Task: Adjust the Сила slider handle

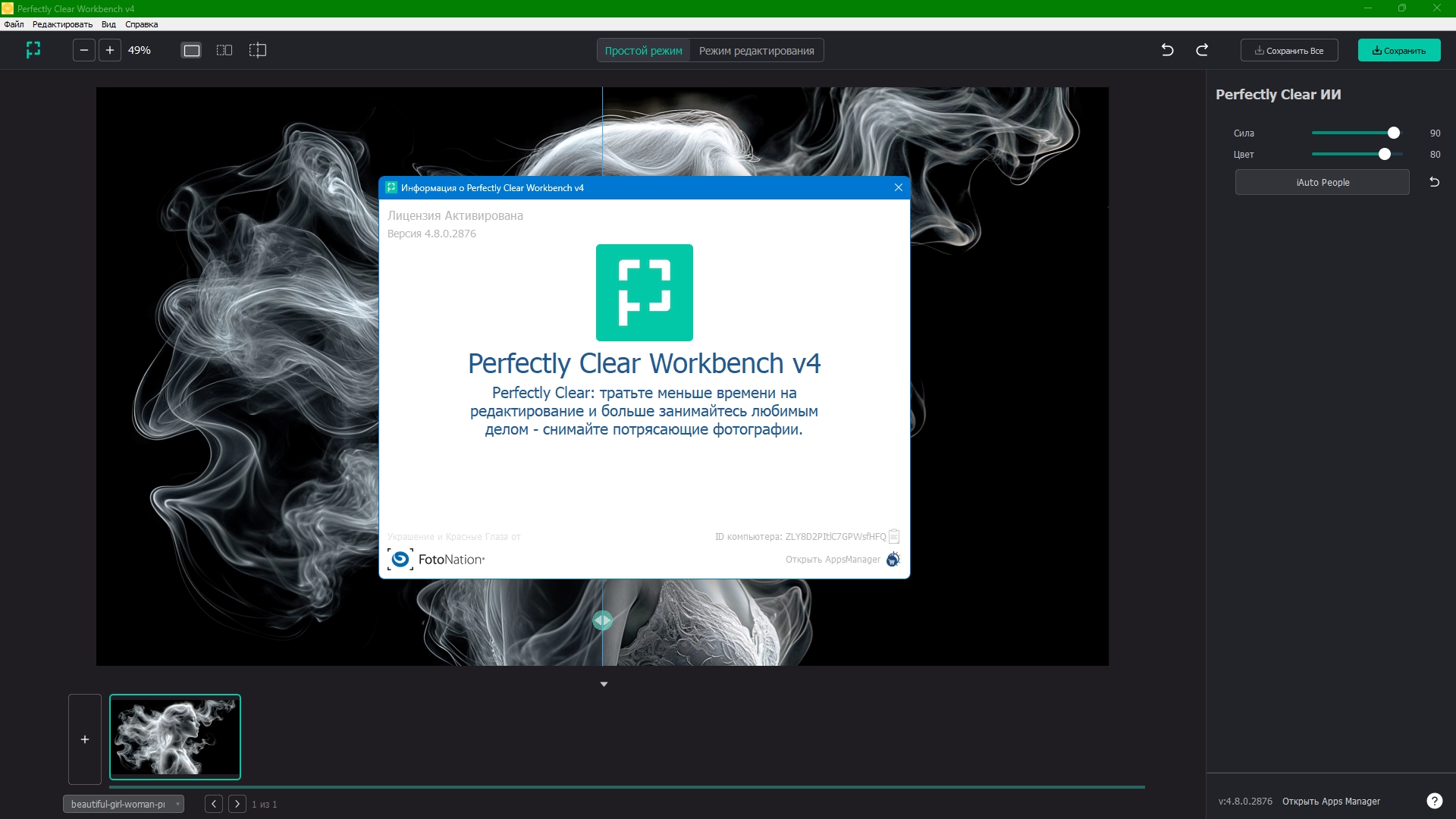Action: (x=1393, y=133)
